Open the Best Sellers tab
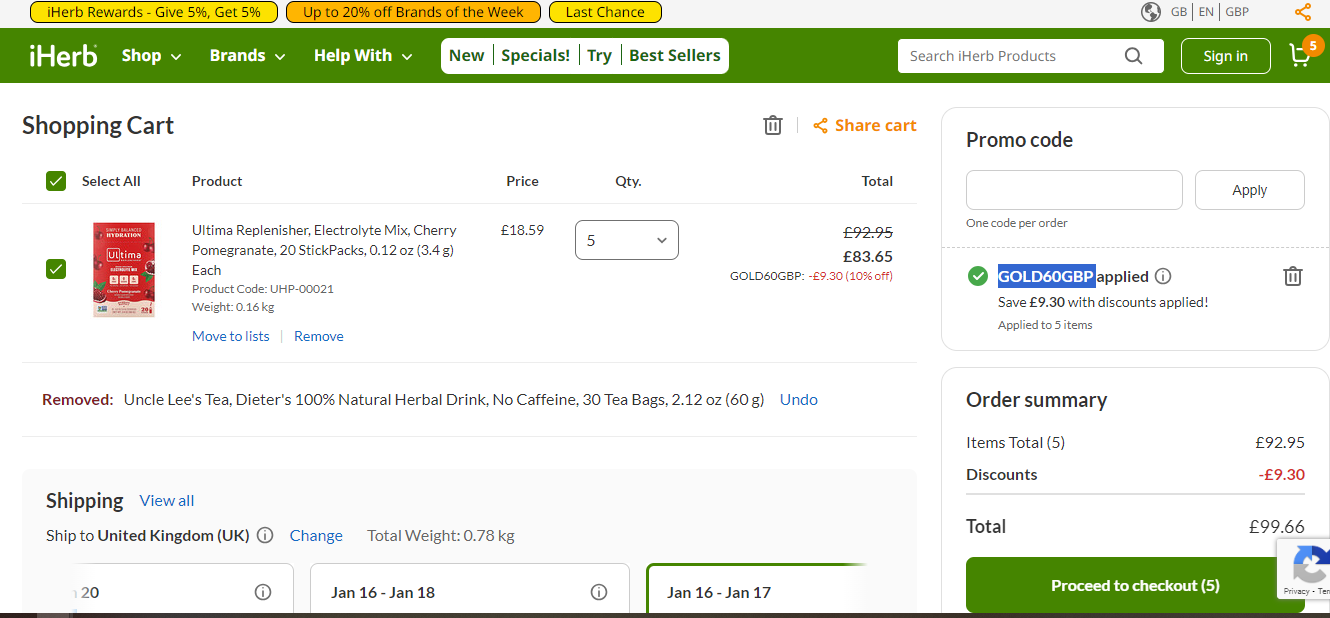The width and height of the screenshot is (1330, 618). pos(675,56)
